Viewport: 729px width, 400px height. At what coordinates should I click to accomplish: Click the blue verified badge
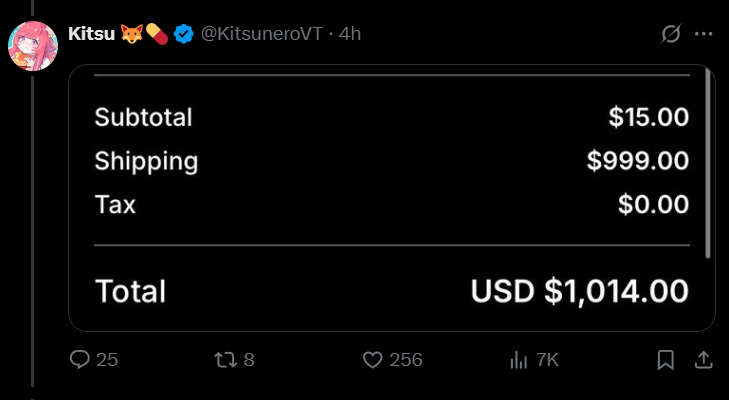click(184, 34)
